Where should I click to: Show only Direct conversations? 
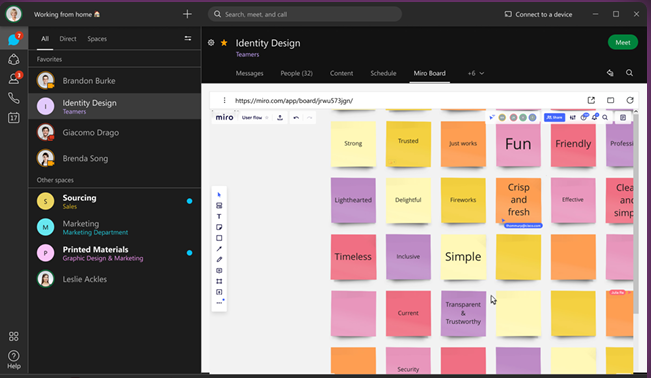pos(68,39)
